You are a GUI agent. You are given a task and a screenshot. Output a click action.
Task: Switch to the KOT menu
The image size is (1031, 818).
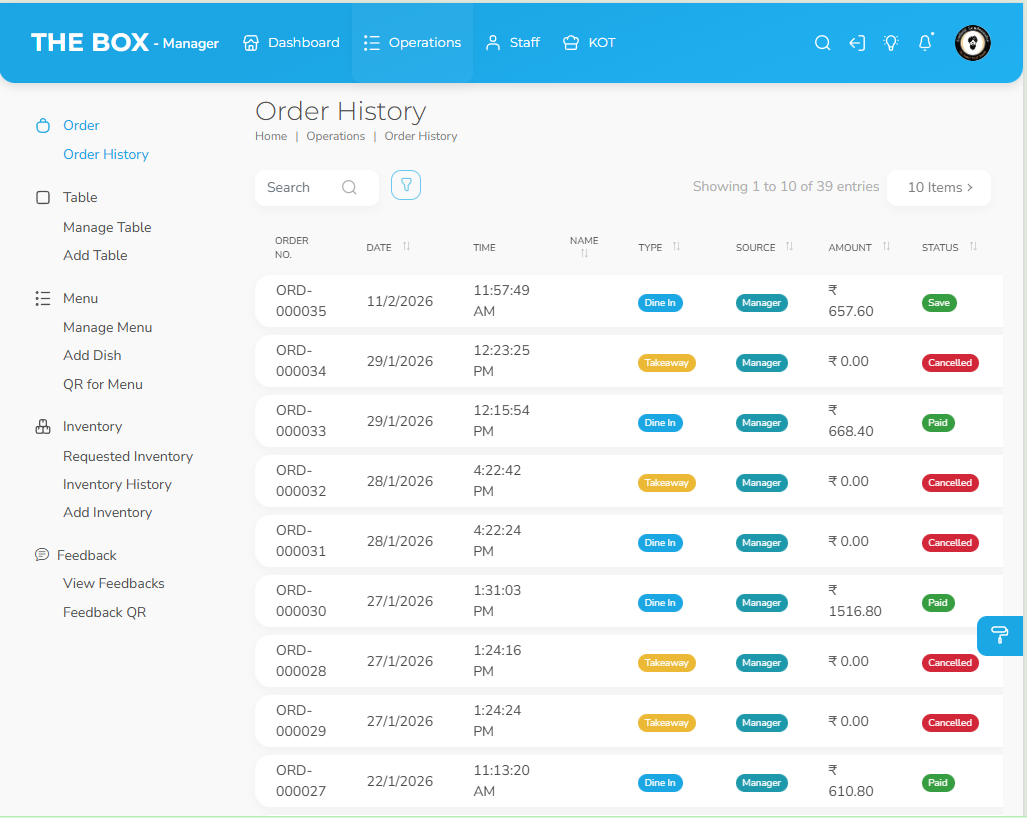589,43
